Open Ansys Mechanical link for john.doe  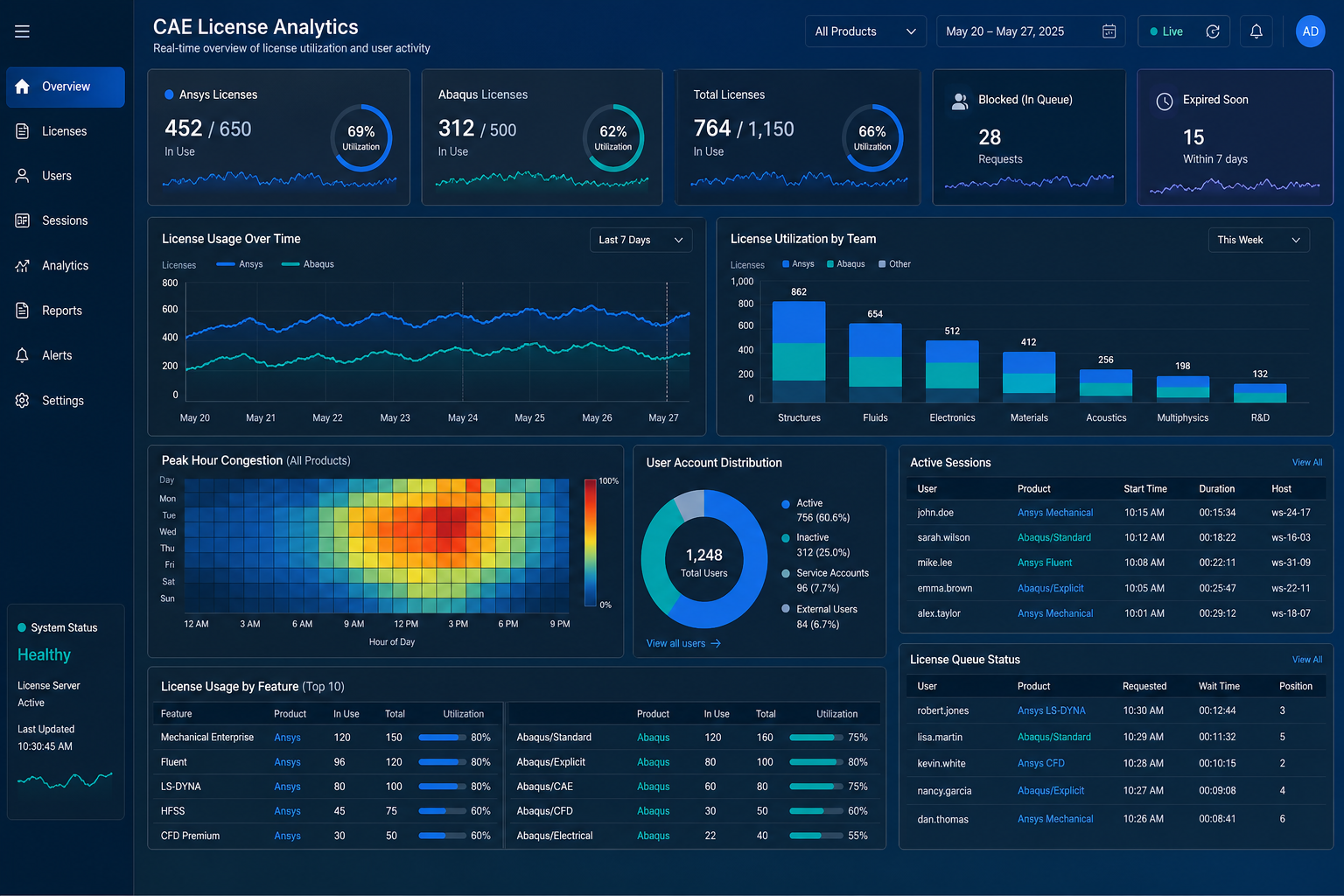coord(1055,513)
